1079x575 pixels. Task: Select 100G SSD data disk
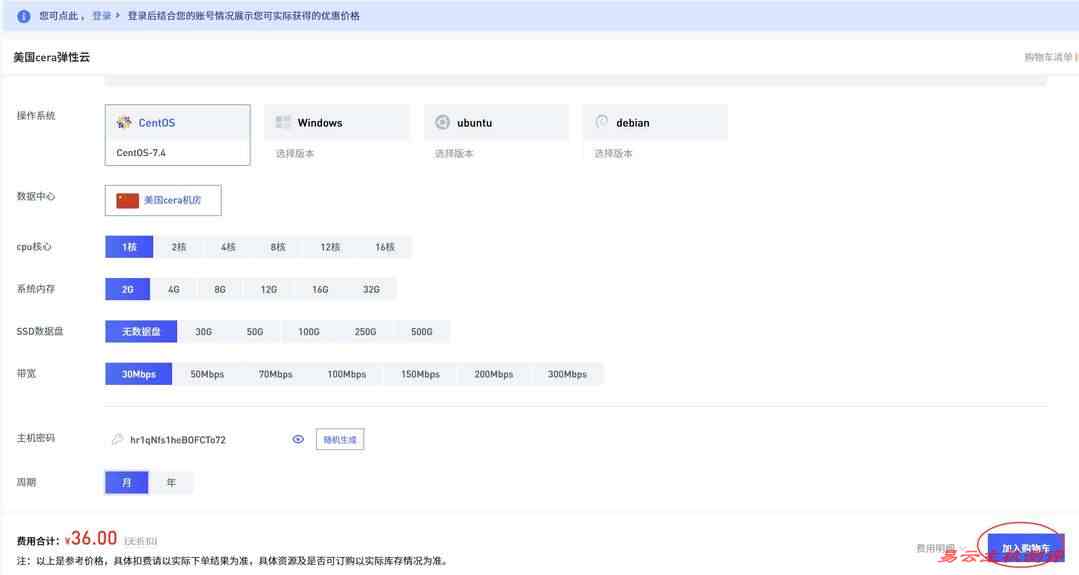pyautogui.click(x=309, y=332)
